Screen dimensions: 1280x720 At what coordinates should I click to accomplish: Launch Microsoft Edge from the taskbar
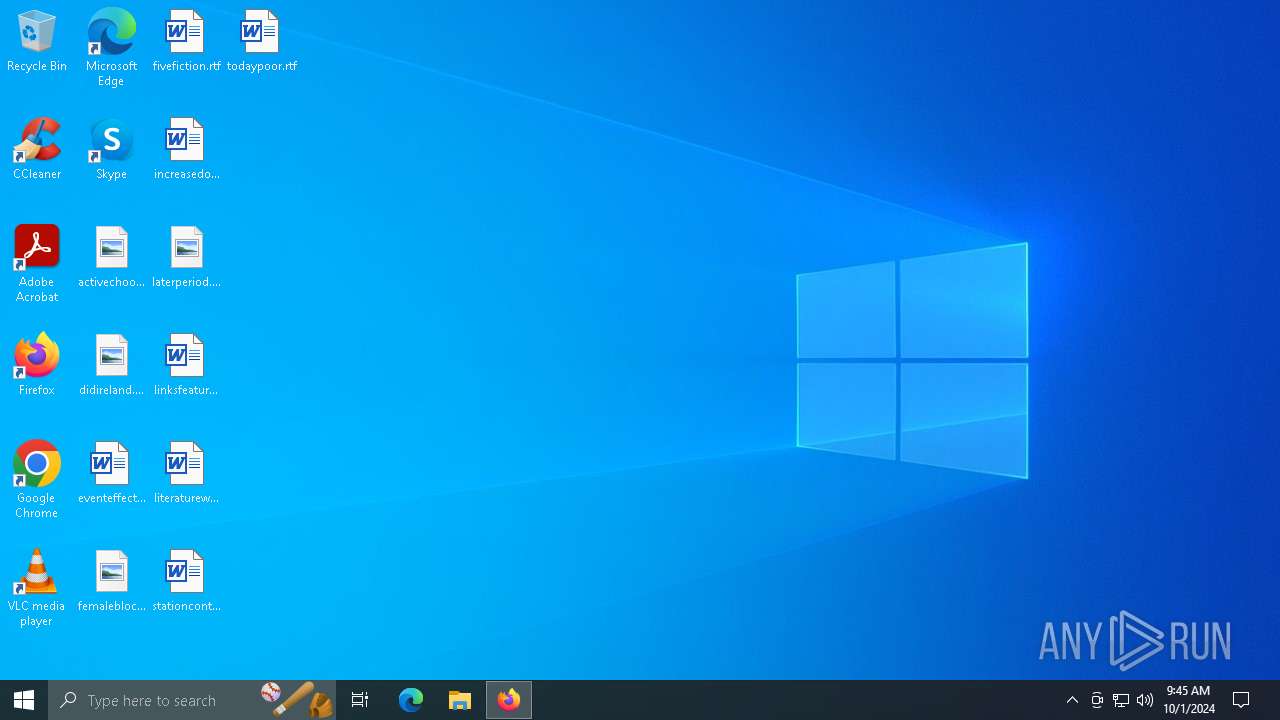411,700
